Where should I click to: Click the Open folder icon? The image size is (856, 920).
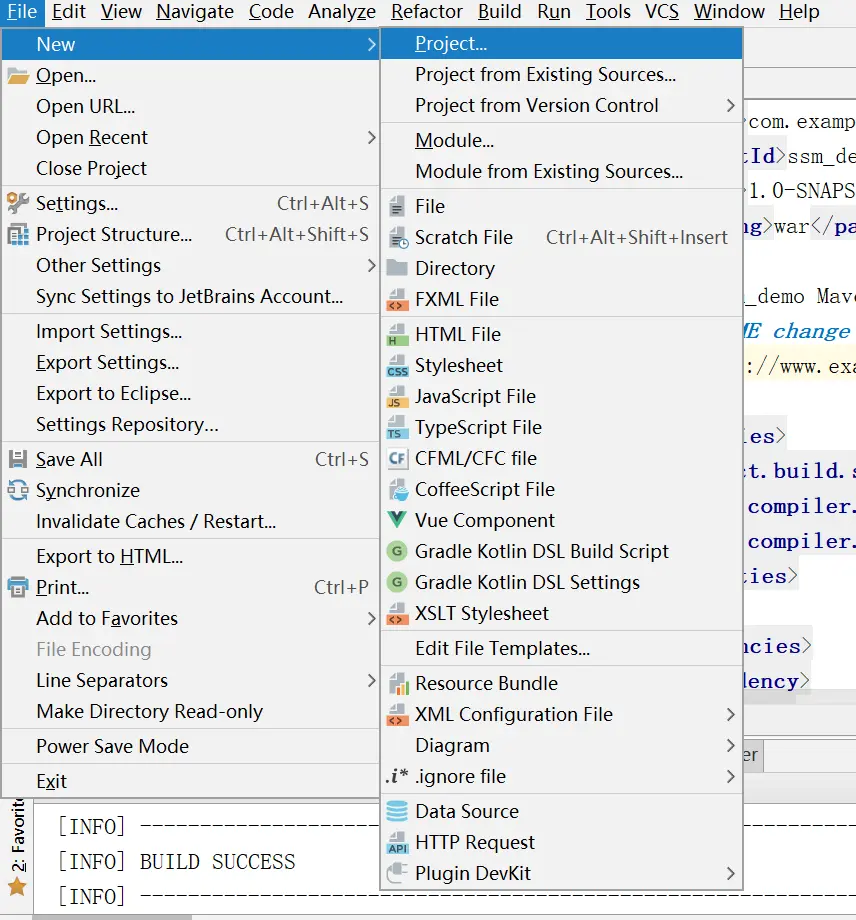pyautogui.click(x=18, y=76)
